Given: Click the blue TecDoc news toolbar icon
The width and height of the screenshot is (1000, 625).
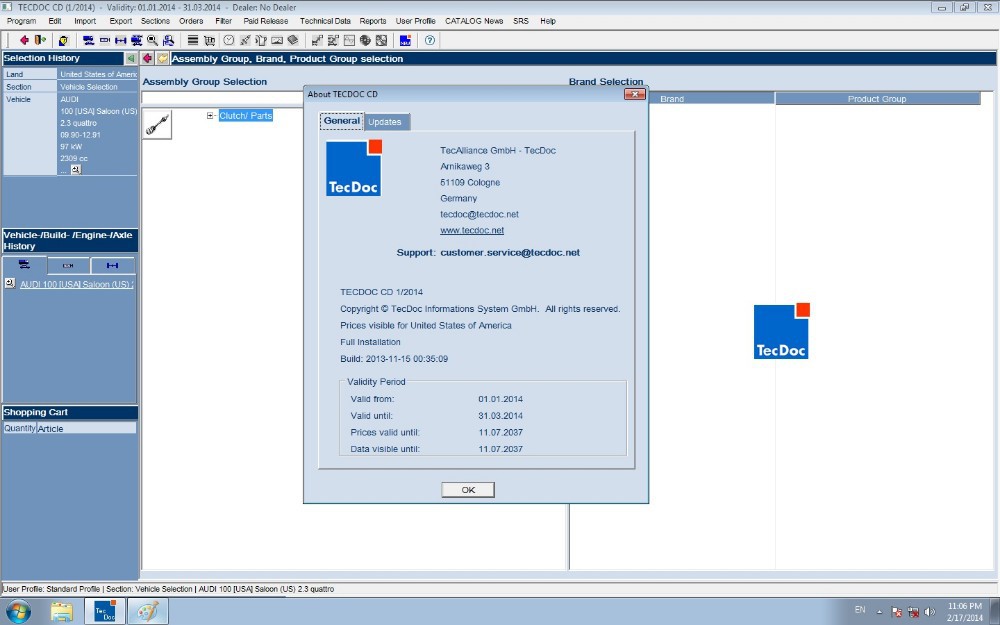Looking at the screenshot, I should [406, 40].
